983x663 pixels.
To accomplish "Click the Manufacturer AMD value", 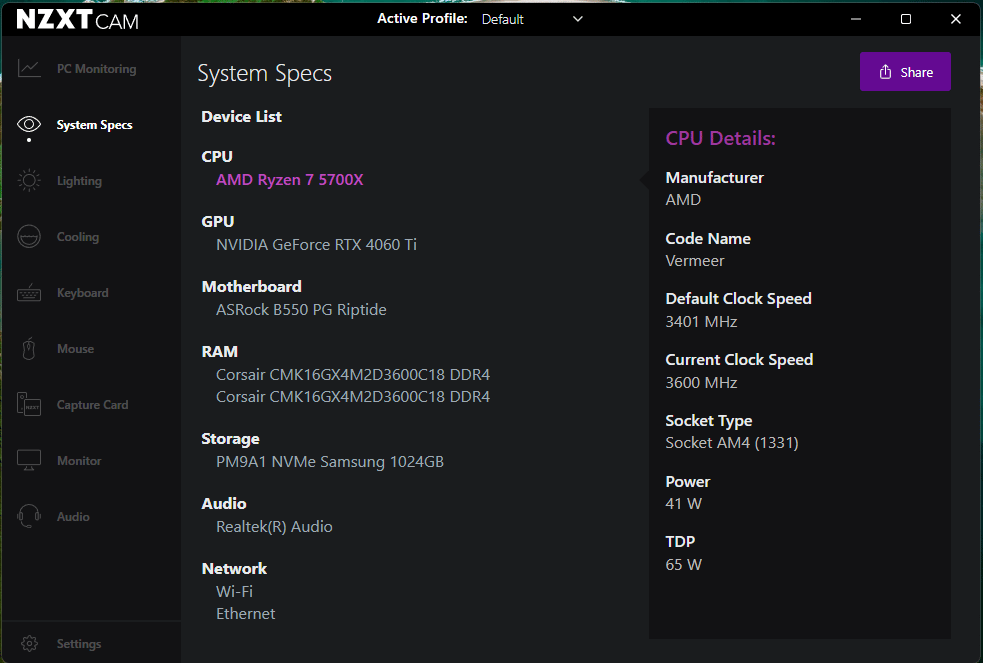I will point(683,200).
